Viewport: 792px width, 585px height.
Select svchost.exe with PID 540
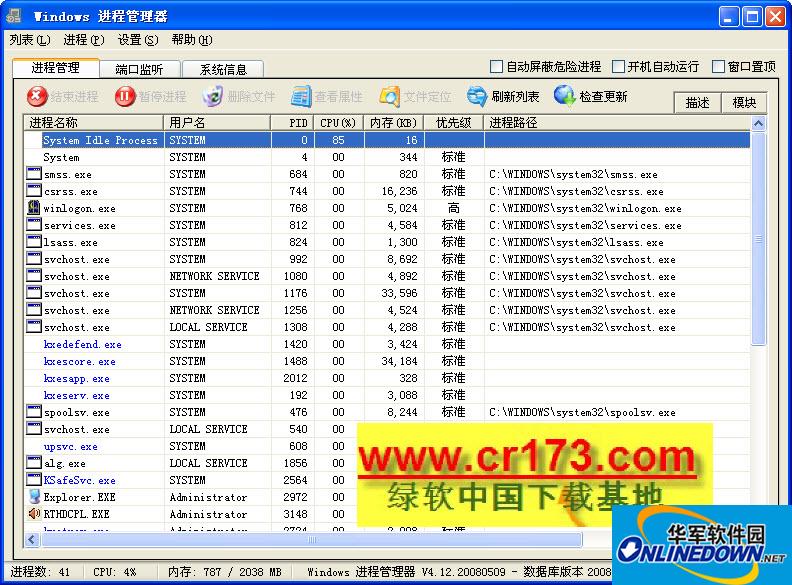coord(191,429)
